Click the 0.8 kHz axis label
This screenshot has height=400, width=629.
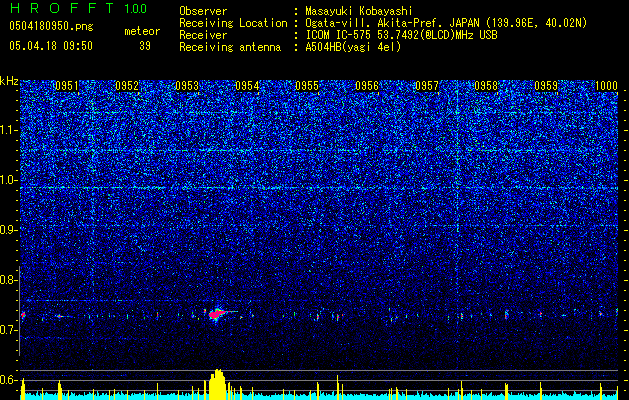tap(8, 280)
